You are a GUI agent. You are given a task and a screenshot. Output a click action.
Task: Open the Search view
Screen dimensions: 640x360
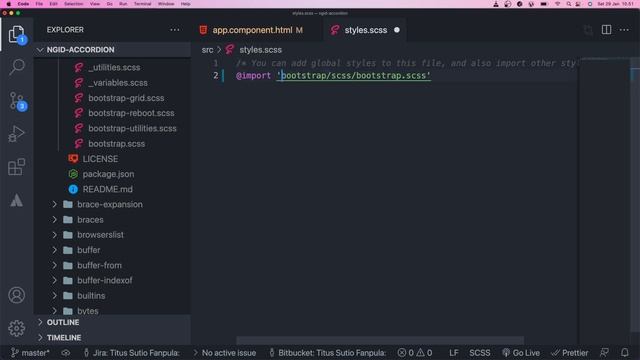point(16,67)
